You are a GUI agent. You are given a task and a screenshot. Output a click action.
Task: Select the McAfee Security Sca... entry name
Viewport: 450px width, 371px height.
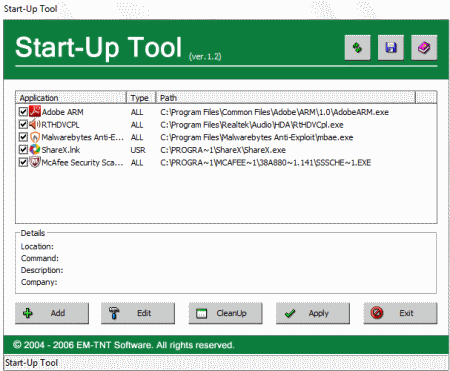tap(82, 163)
